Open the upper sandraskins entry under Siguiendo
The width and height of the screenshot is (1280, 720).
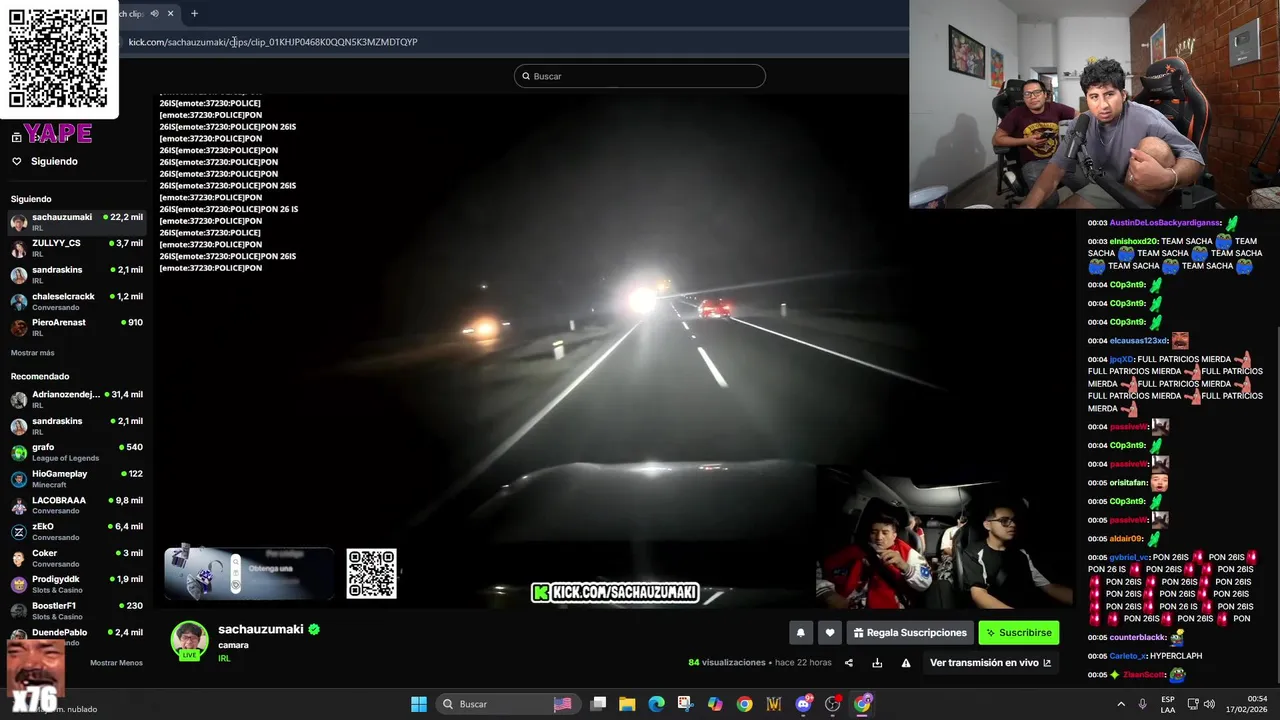tap(77, 275)
